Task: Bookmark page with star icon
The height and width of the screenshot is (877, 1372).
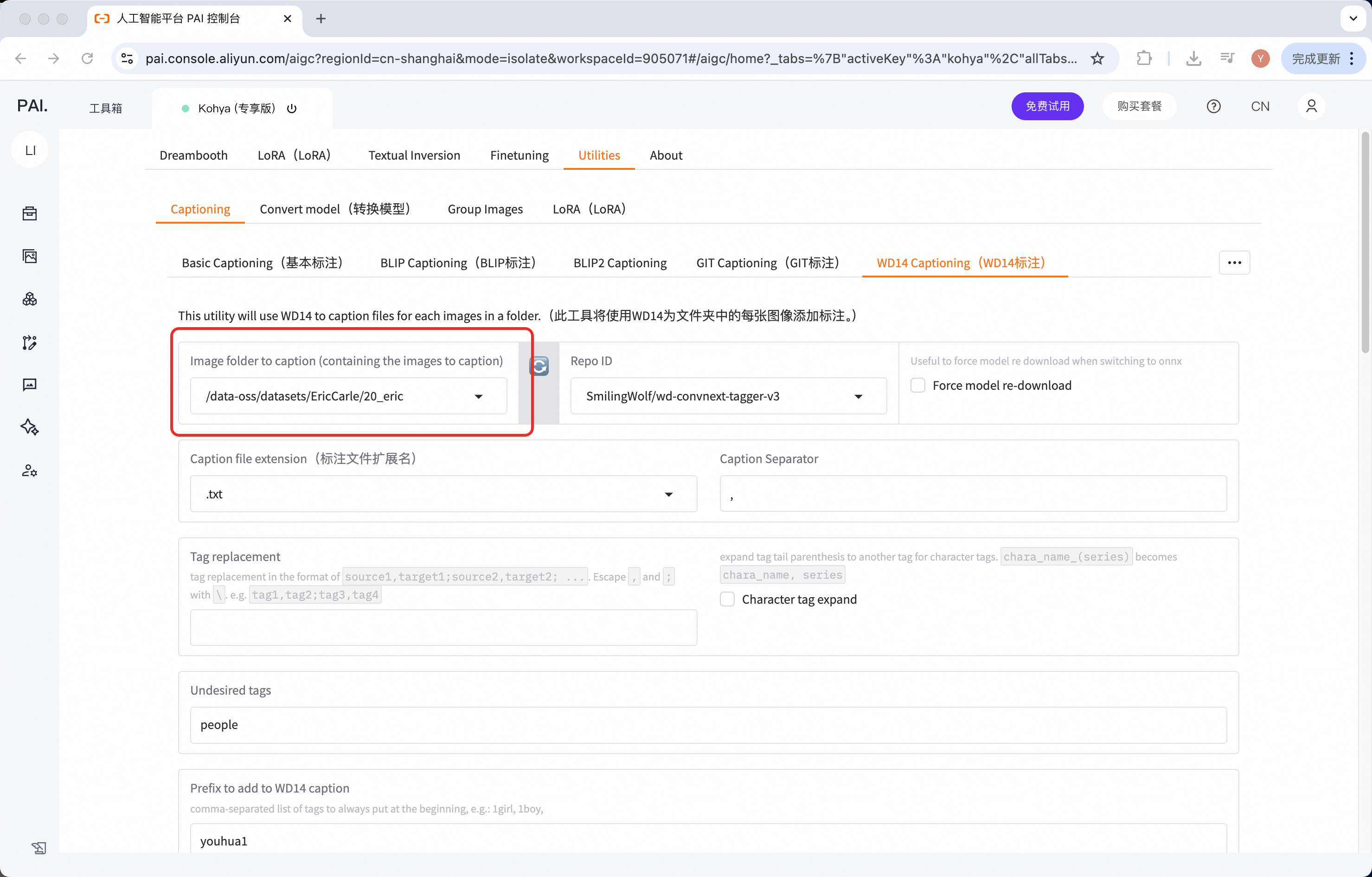Action: [1097, 58]
